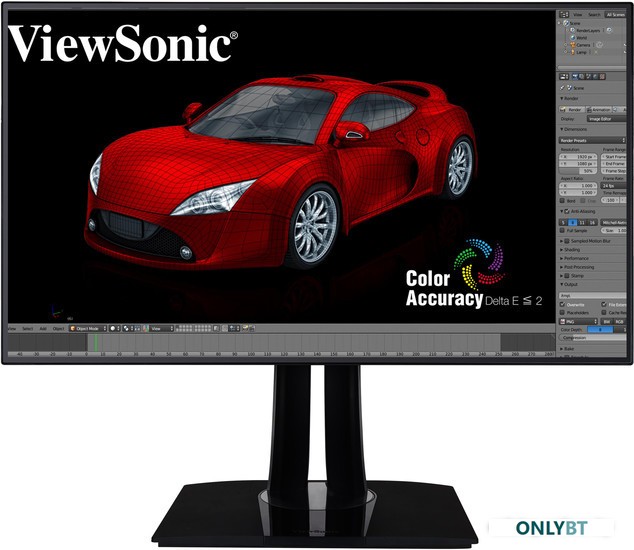Switch to the Render Layers properties icon
Screen dimensions: 634x550
[581, 76]
